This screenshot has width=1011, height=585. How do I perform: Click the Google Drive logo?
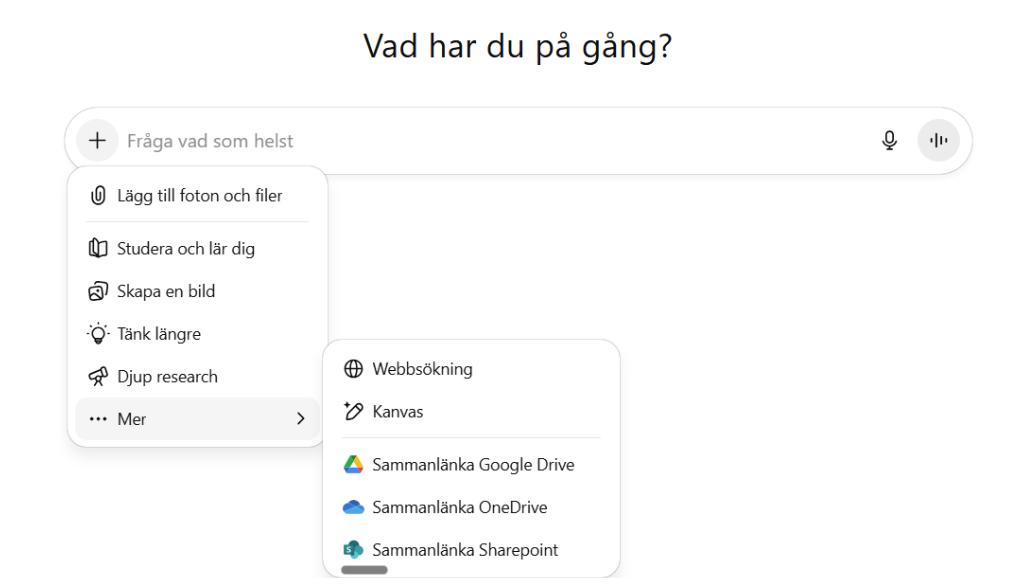pos(353,465)
